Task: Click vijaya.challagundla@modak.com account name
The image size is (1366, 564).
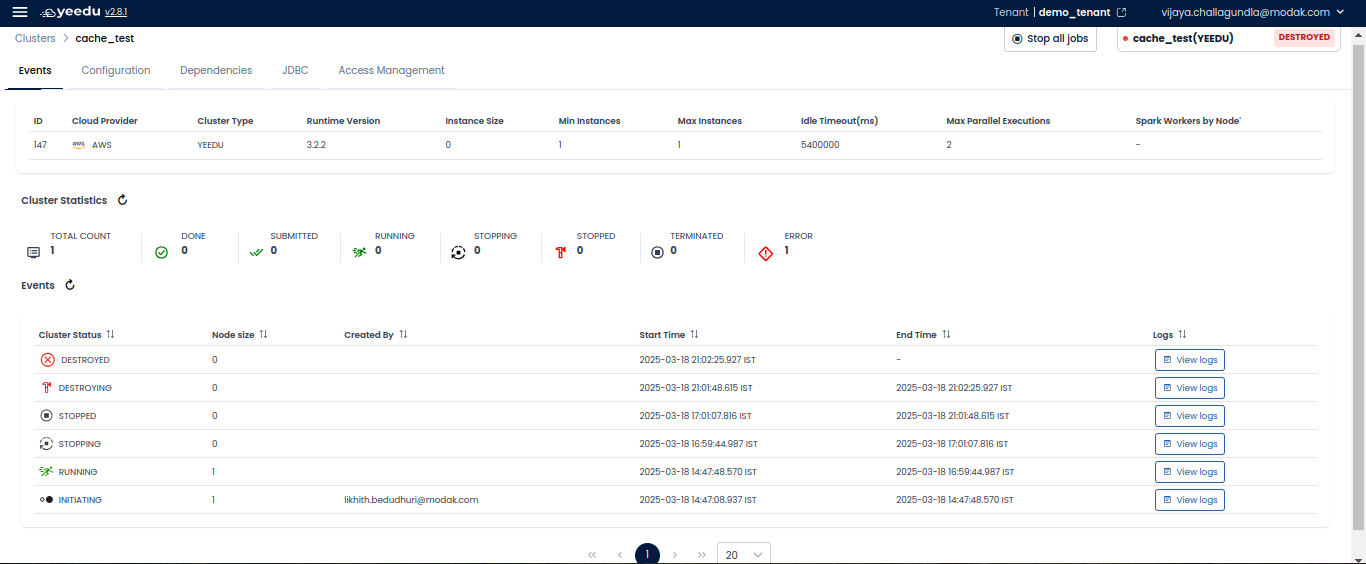Action: 1245,12
